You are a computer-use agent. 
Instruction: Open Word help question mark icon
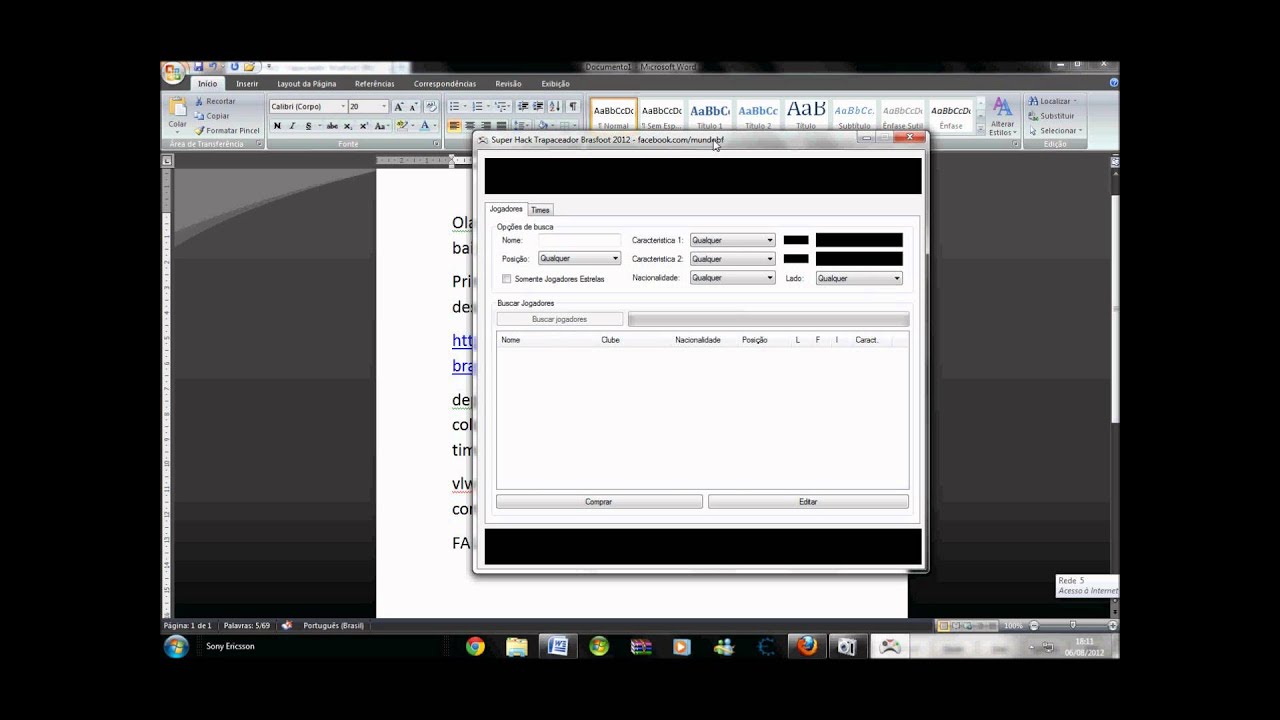1114,84
